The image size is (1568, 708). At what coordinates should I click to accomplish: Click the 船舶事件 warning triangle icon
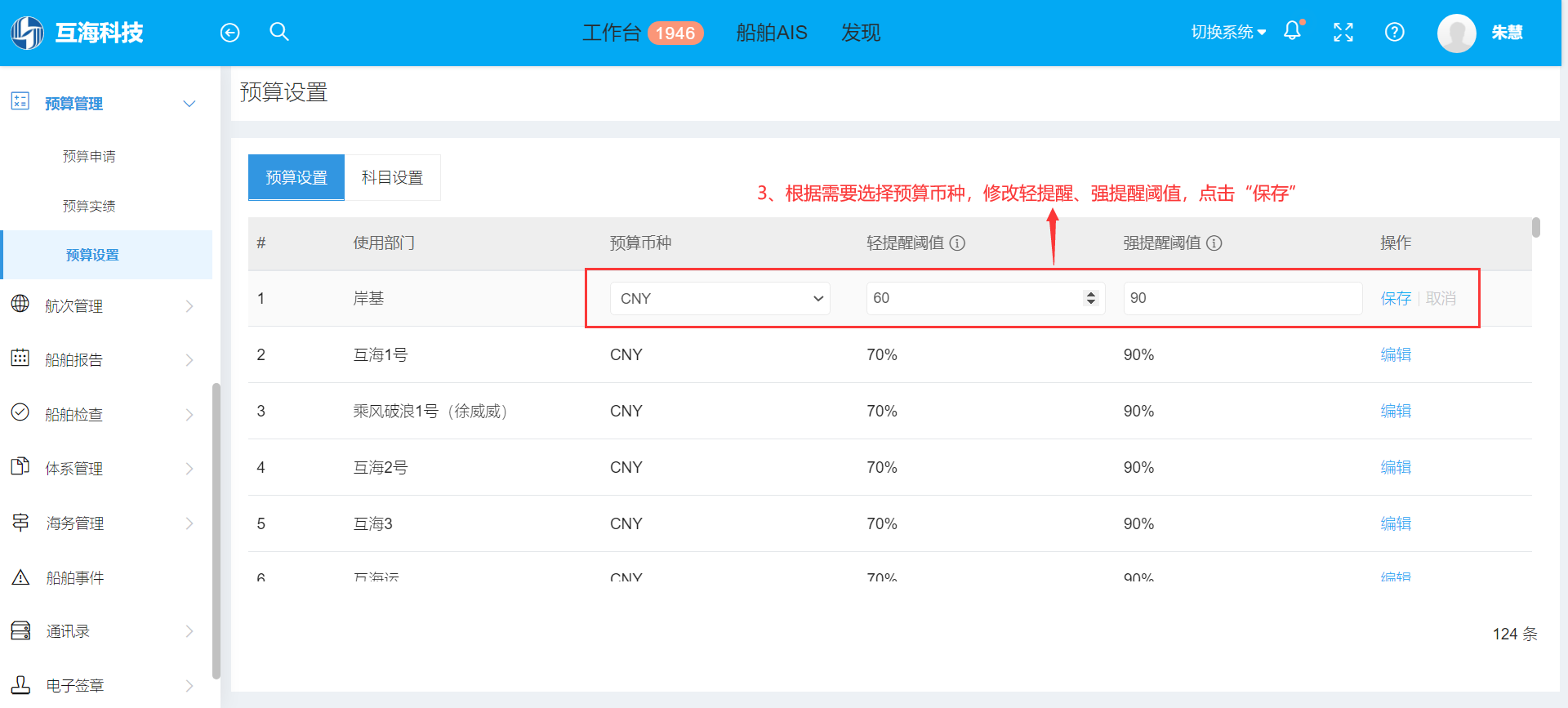click(20, 577)
